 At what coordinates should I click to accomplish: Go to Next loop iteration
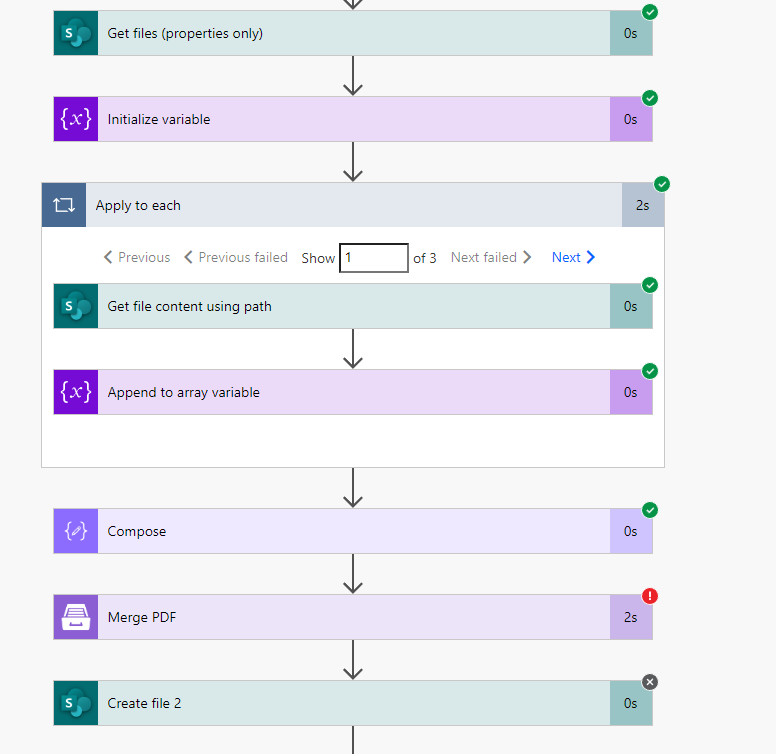(x=573, y=257)
